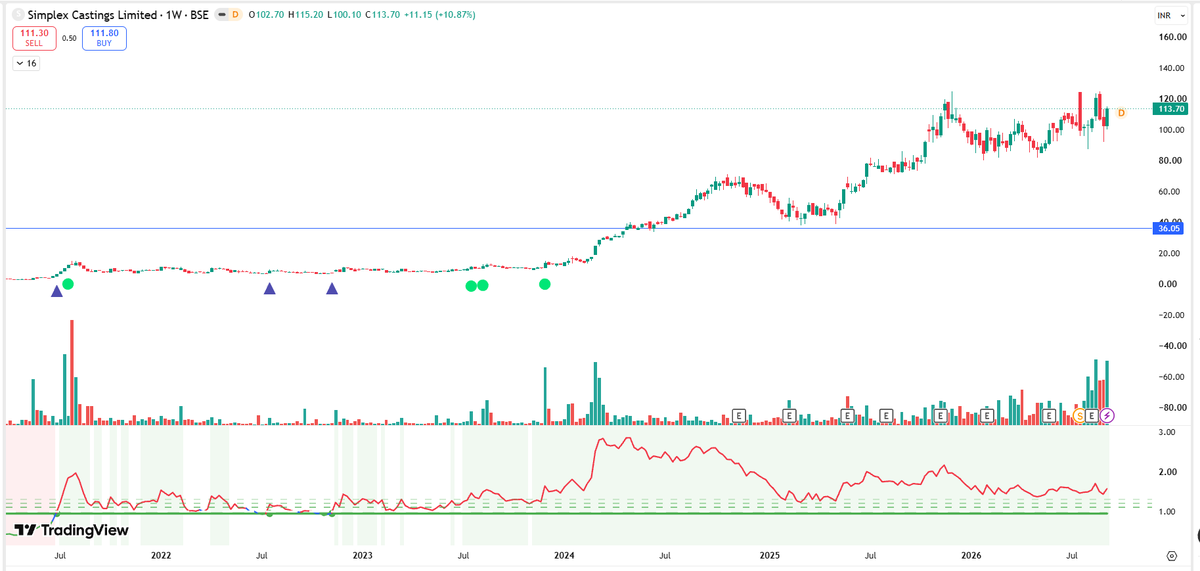Click the orange D data-delay badge beside BSE
This screenshot has height=571, width=1200.
tap(234, 16)
